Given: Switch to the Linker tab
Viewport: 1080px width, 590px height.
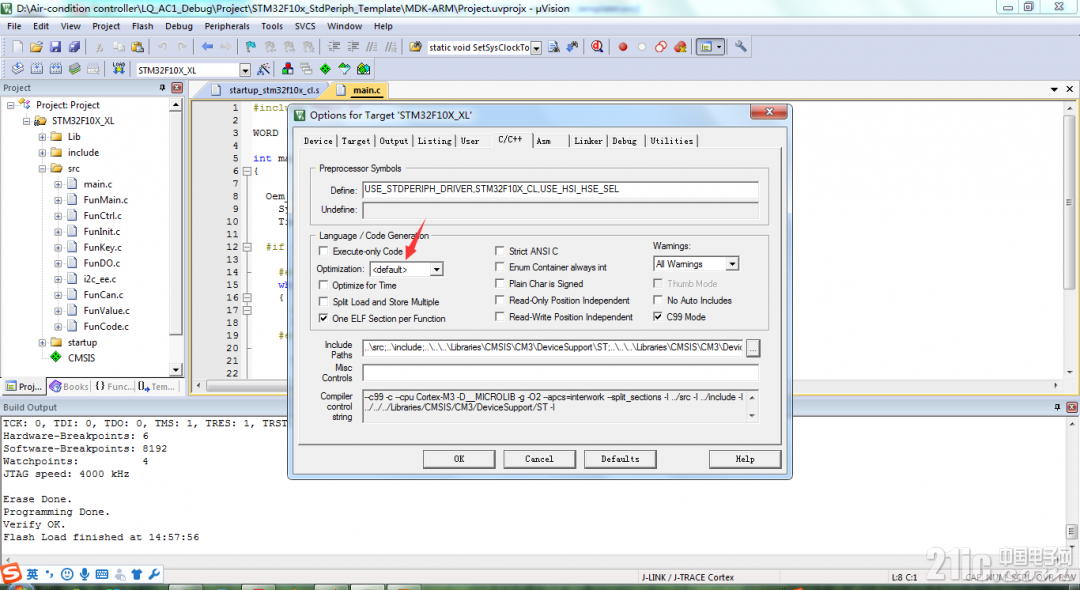Looking at the screenshot, I should tap(588, 140).
